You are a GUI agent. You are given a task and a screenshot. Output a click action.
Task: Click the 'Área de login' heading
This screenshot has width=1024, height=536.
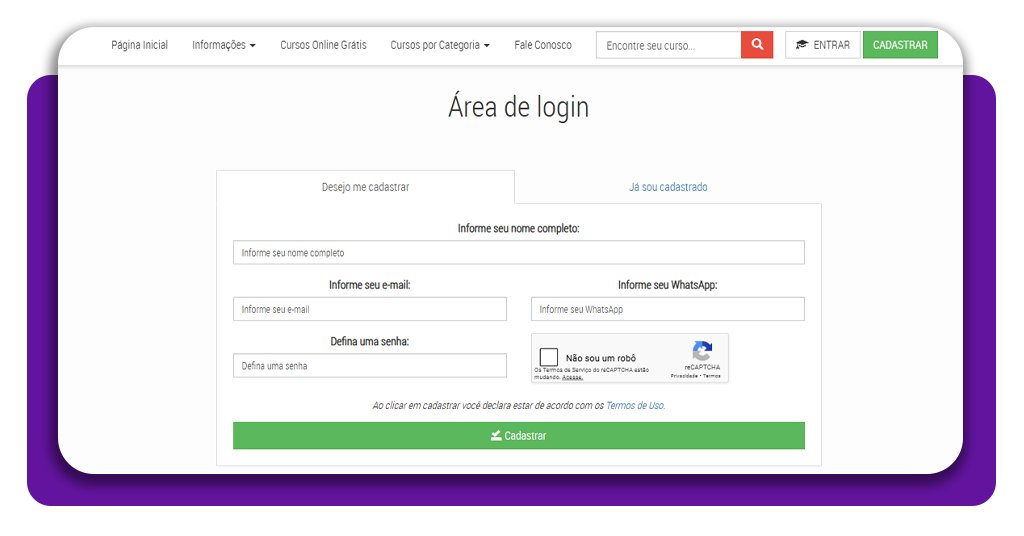pyautogui.click(x=519, y=107)
